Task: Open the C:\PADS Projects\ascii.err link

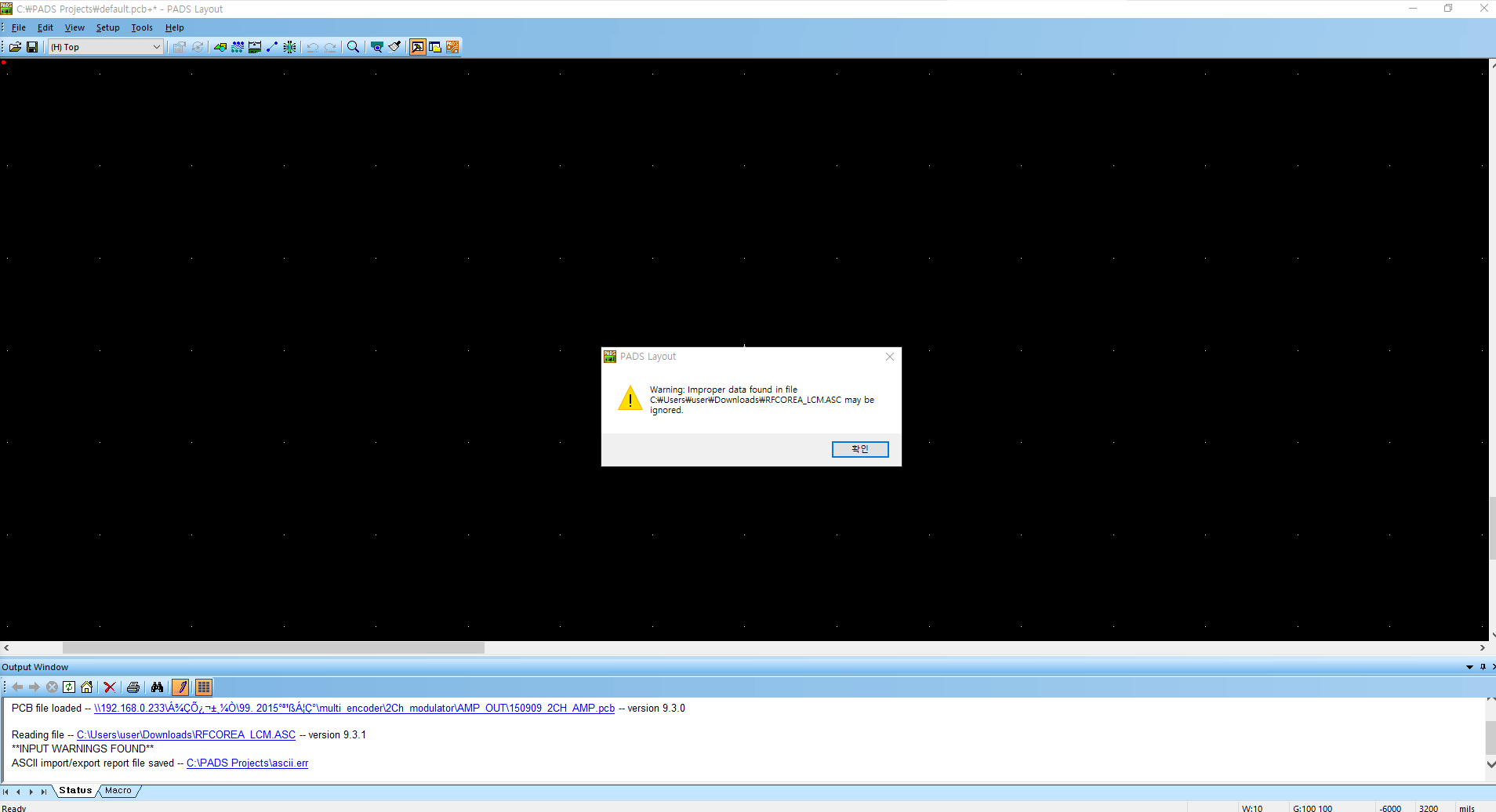Action: 247,763
